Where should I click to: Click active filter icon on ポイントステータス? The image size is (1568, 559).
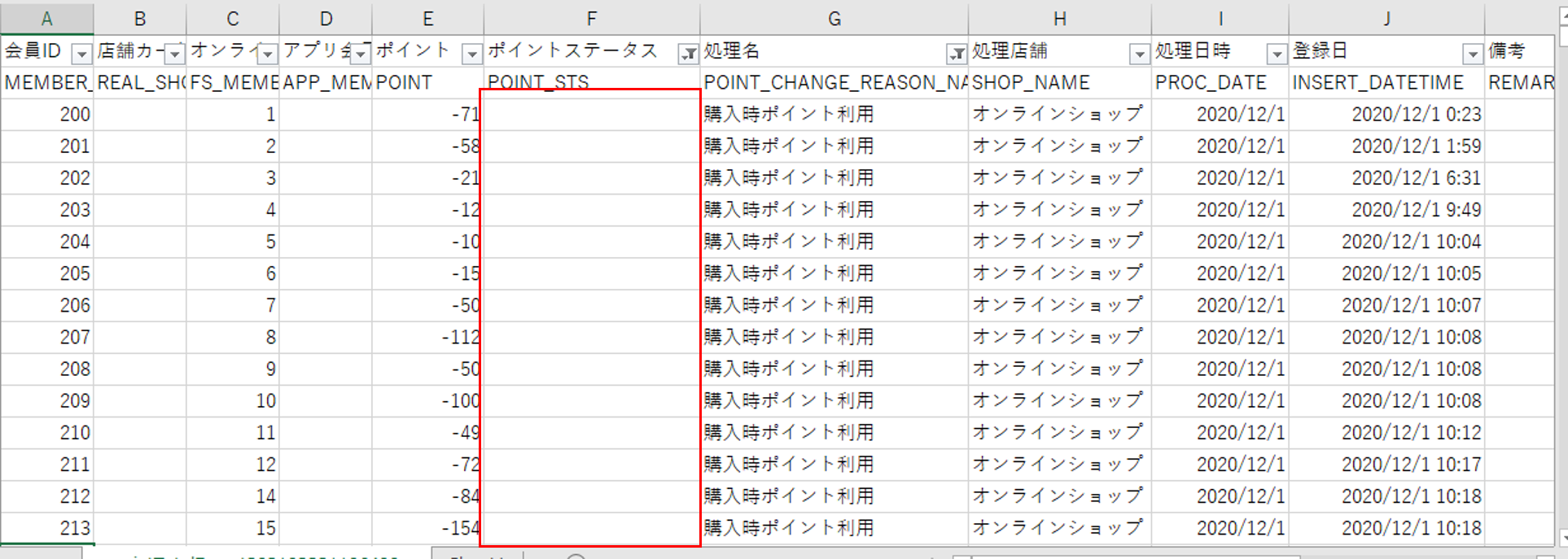pos(688,55)
